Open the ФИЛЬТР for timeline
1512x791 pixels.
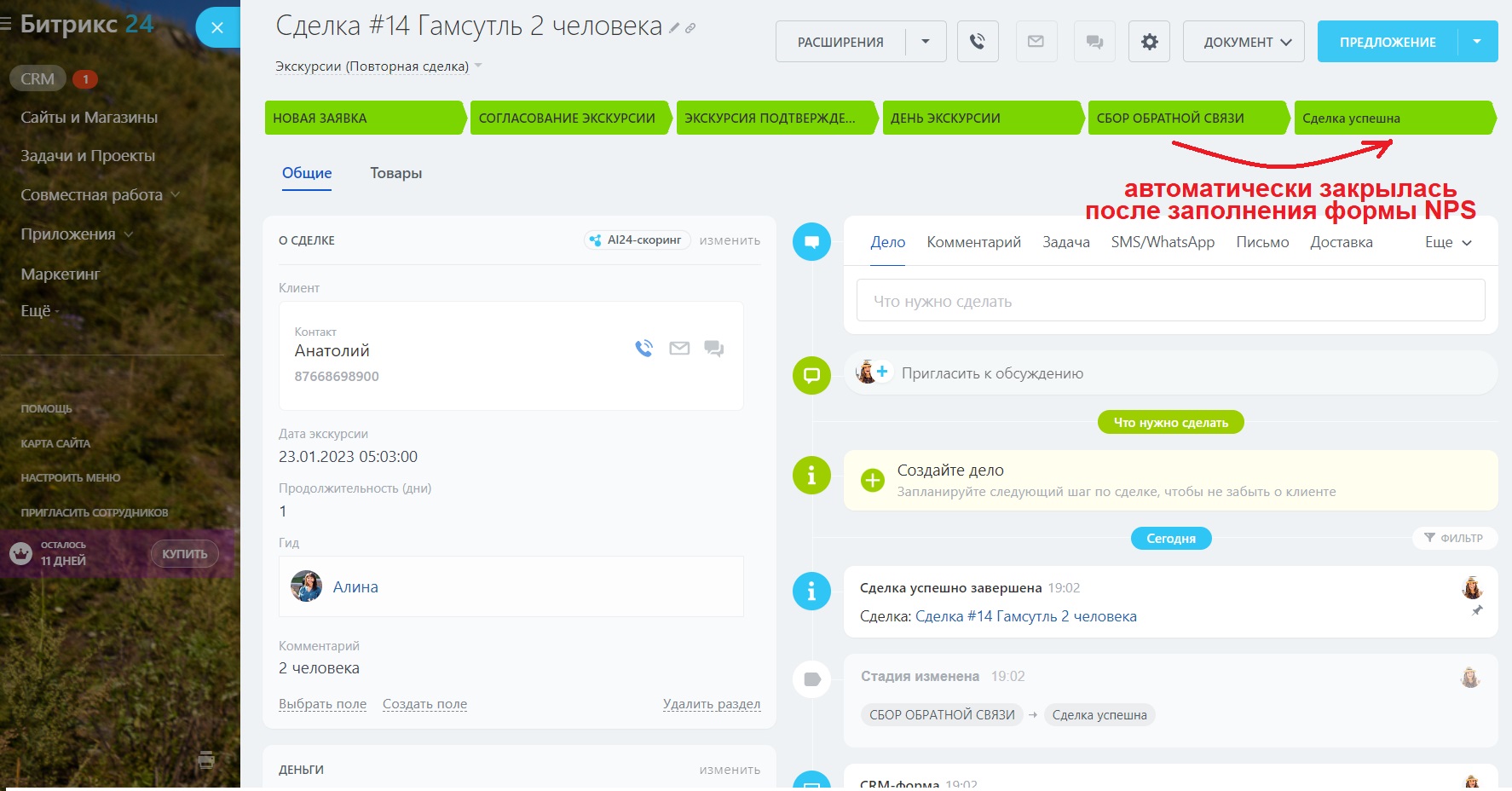coord(1454,538)
